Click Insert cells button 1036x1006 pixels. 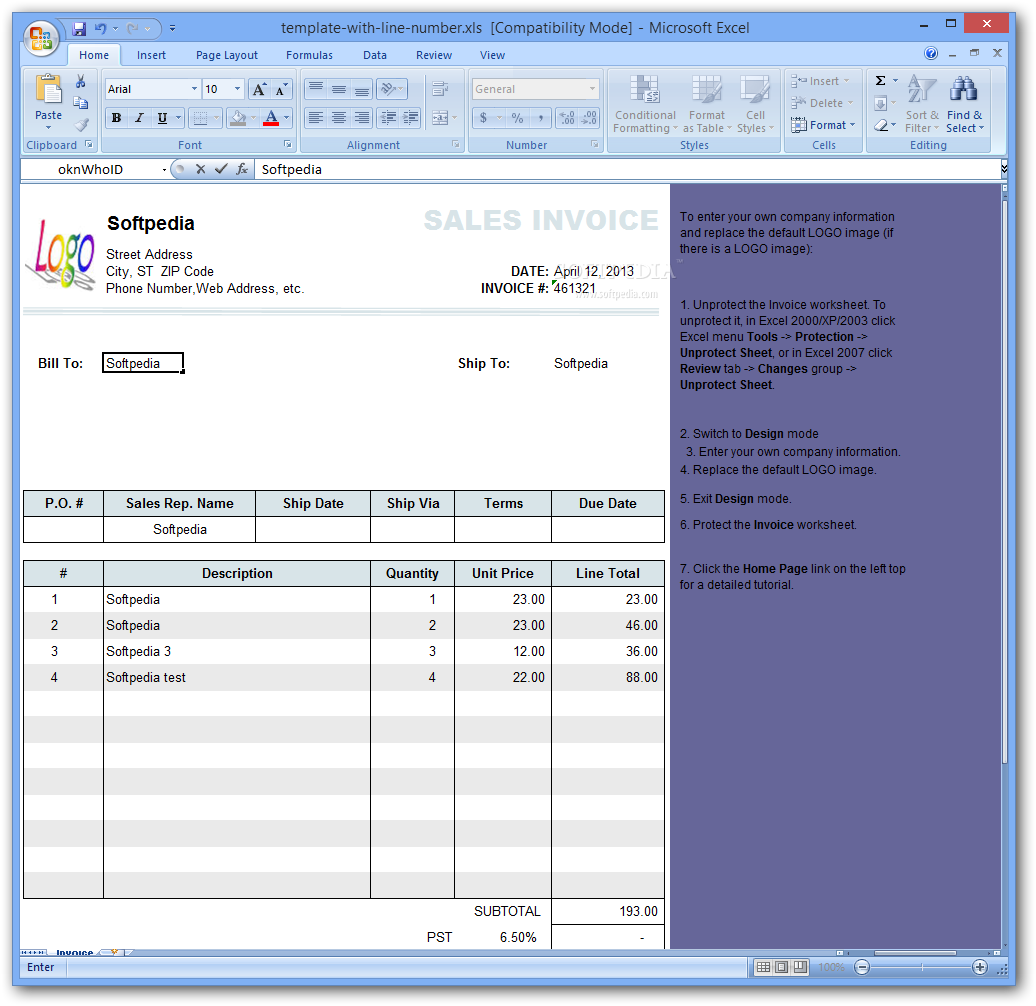(819, 81)
